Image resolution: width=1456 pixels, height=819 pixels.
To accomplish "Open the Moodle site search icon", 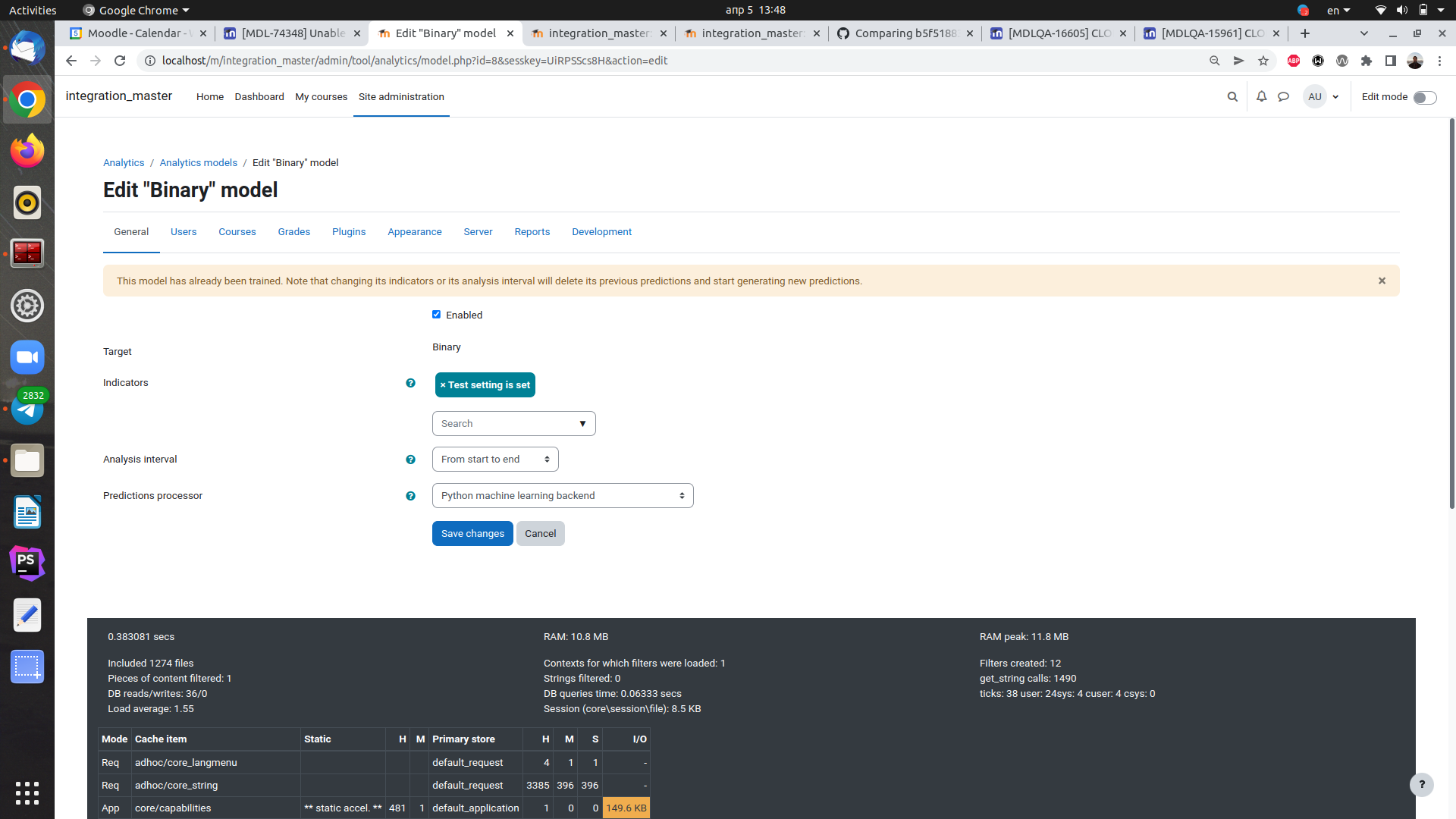I will tap(1232, 96).
